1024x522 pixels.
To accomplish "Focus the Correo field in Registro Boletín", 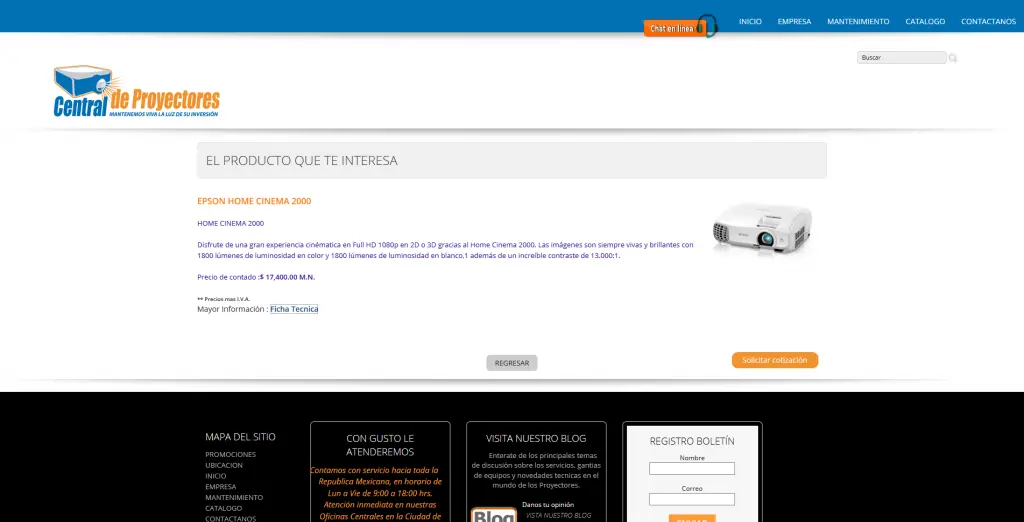I will [x=692, y=499].
